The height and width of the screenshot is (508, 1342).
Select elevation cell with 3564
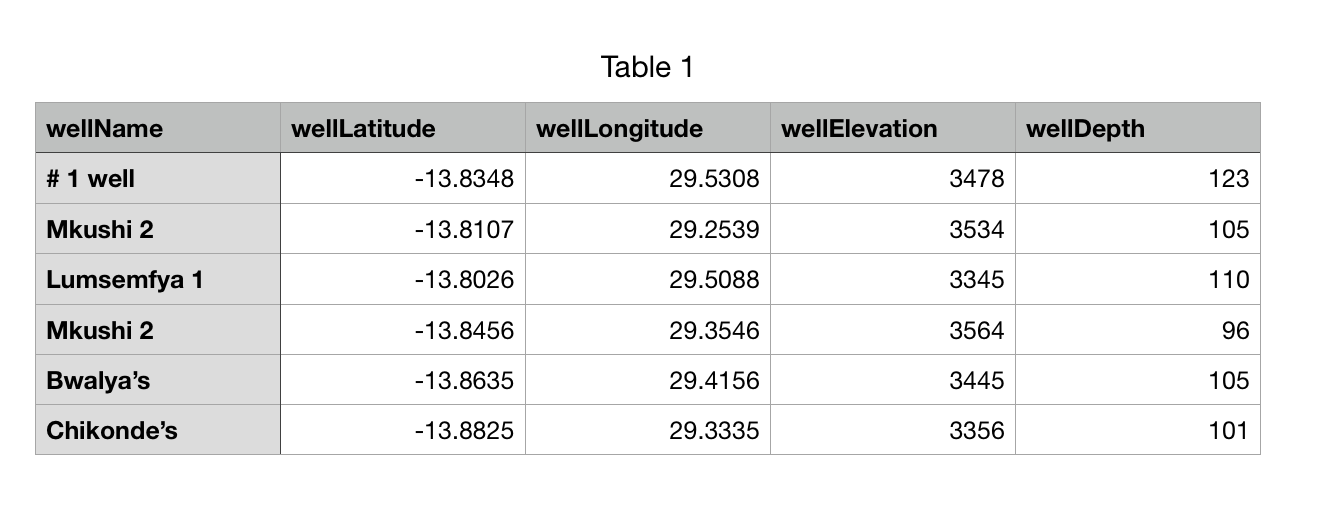pos(893,330)
